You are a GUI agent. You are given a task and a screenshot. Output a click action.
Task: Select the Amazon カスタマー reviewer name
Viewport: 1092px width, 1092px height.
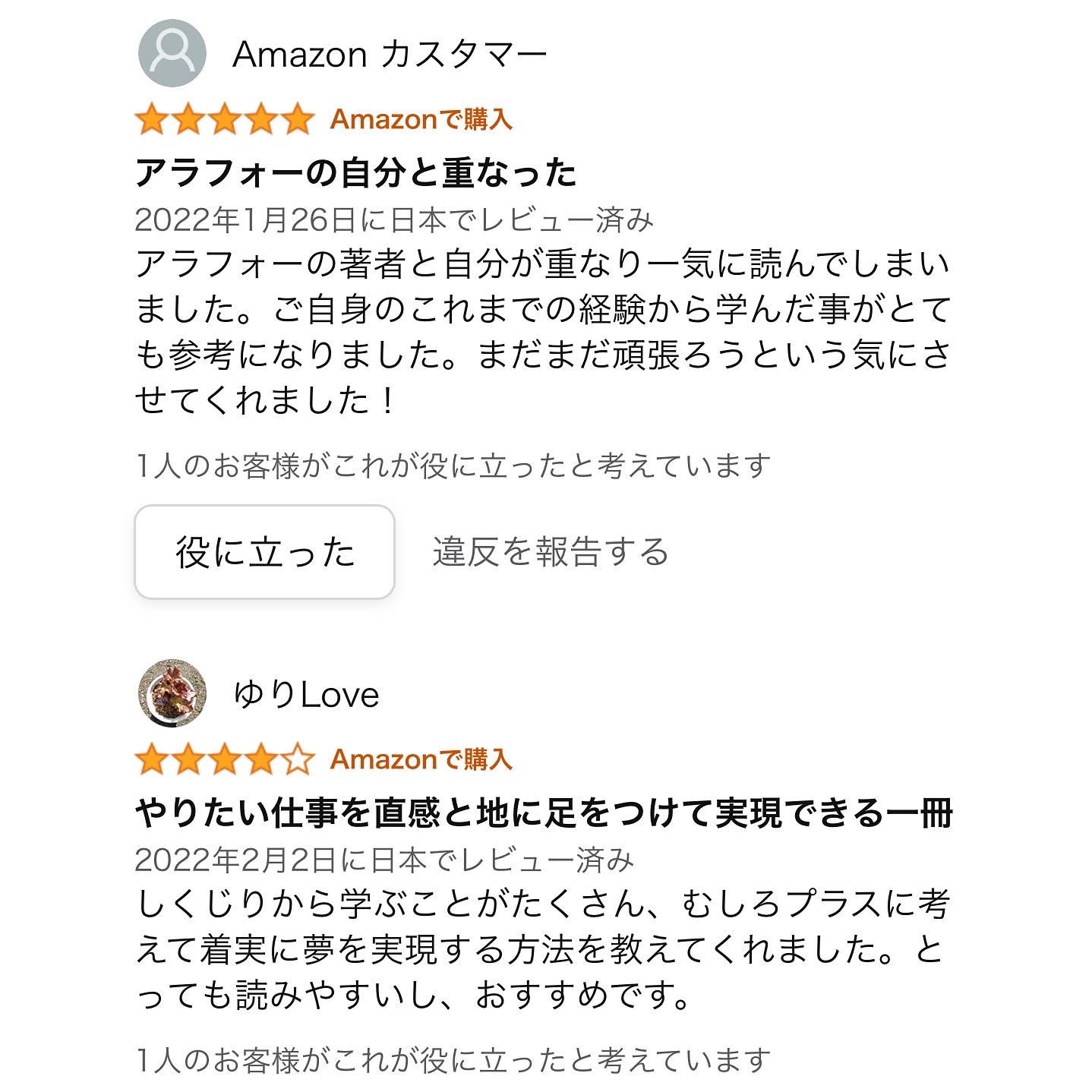390,54
